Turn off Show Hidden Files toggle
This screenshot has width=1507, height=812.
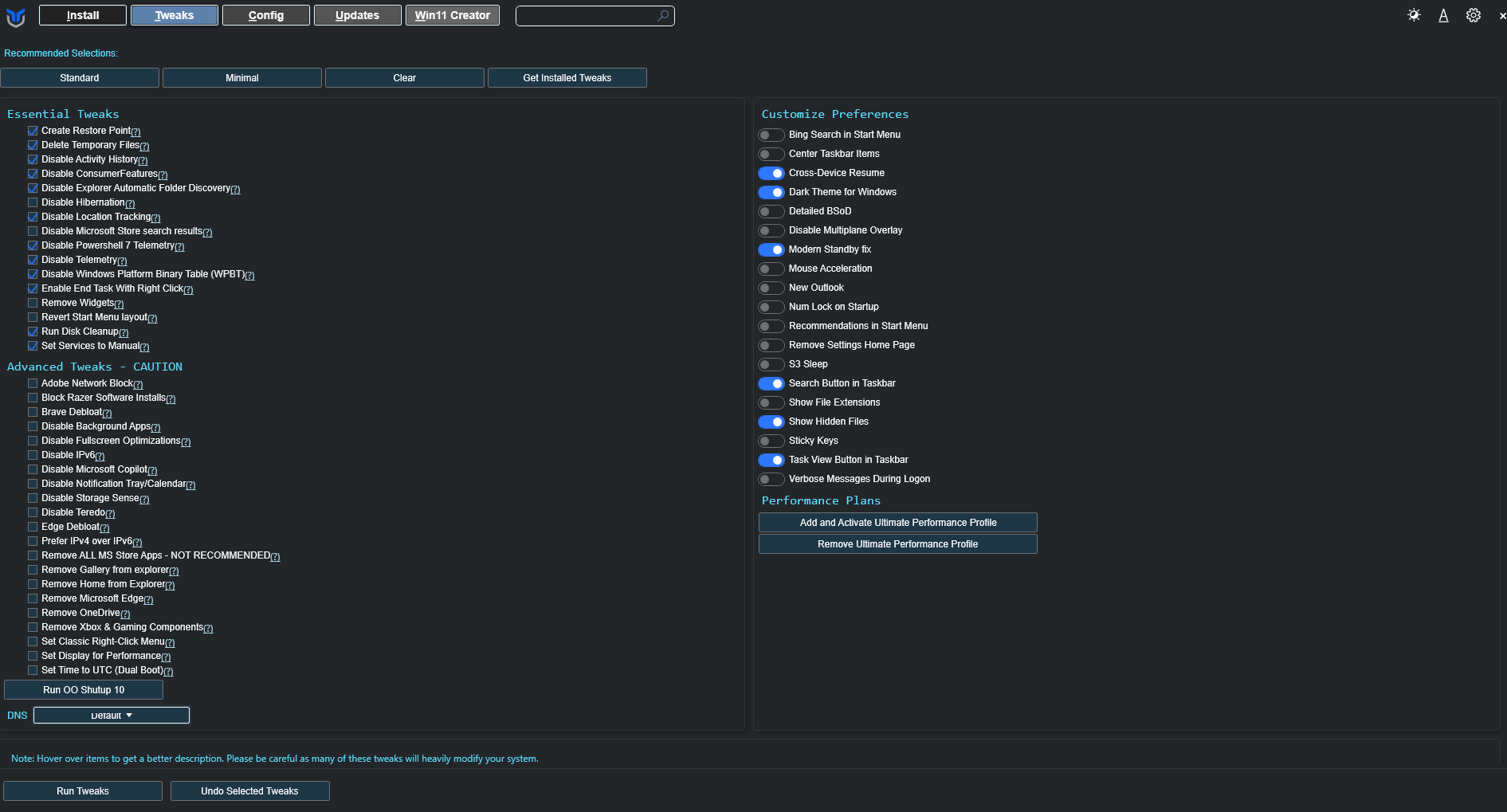771,422
